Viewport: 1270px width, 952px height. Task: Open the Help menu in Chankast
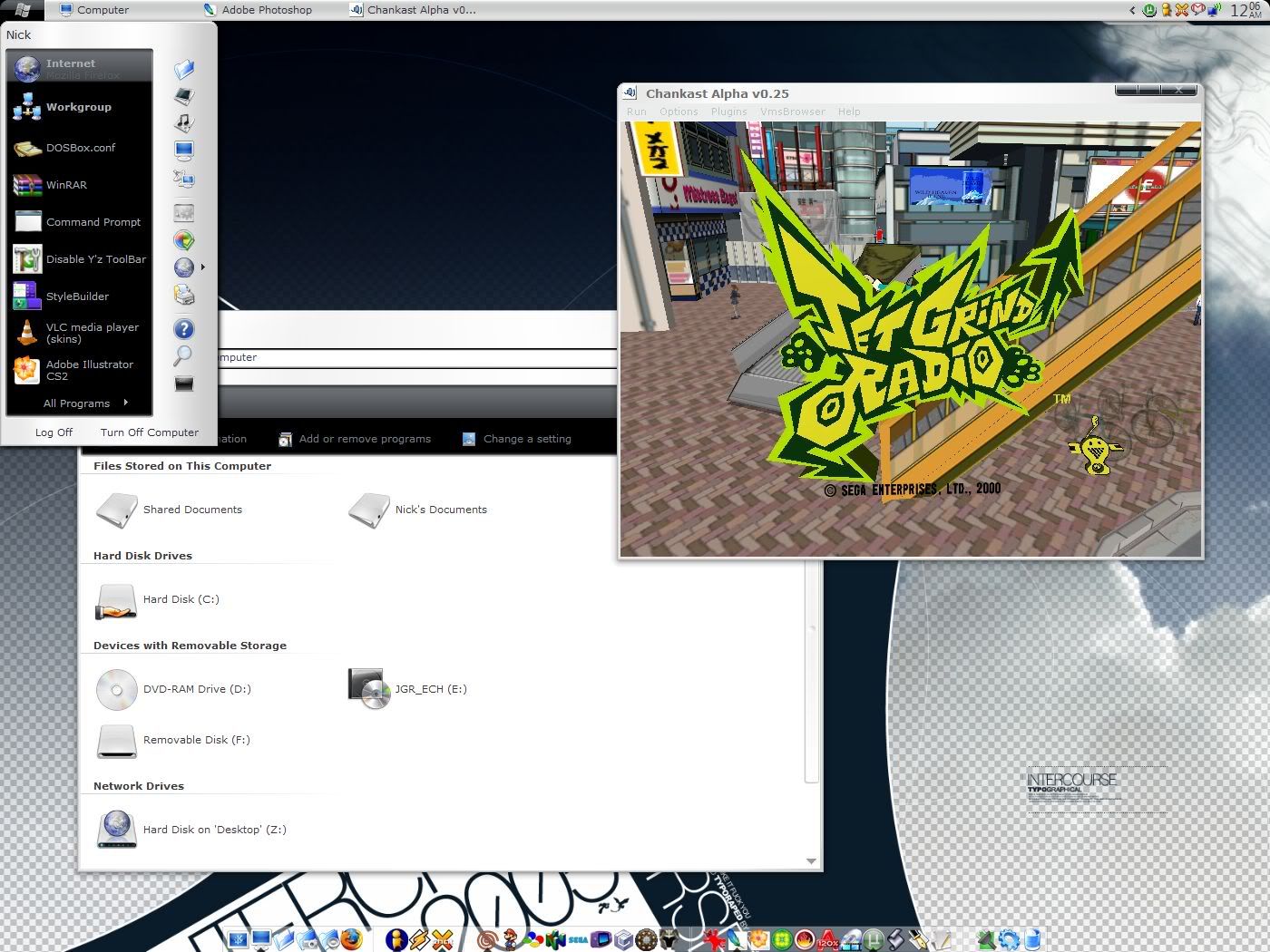[x=849, y=112]
